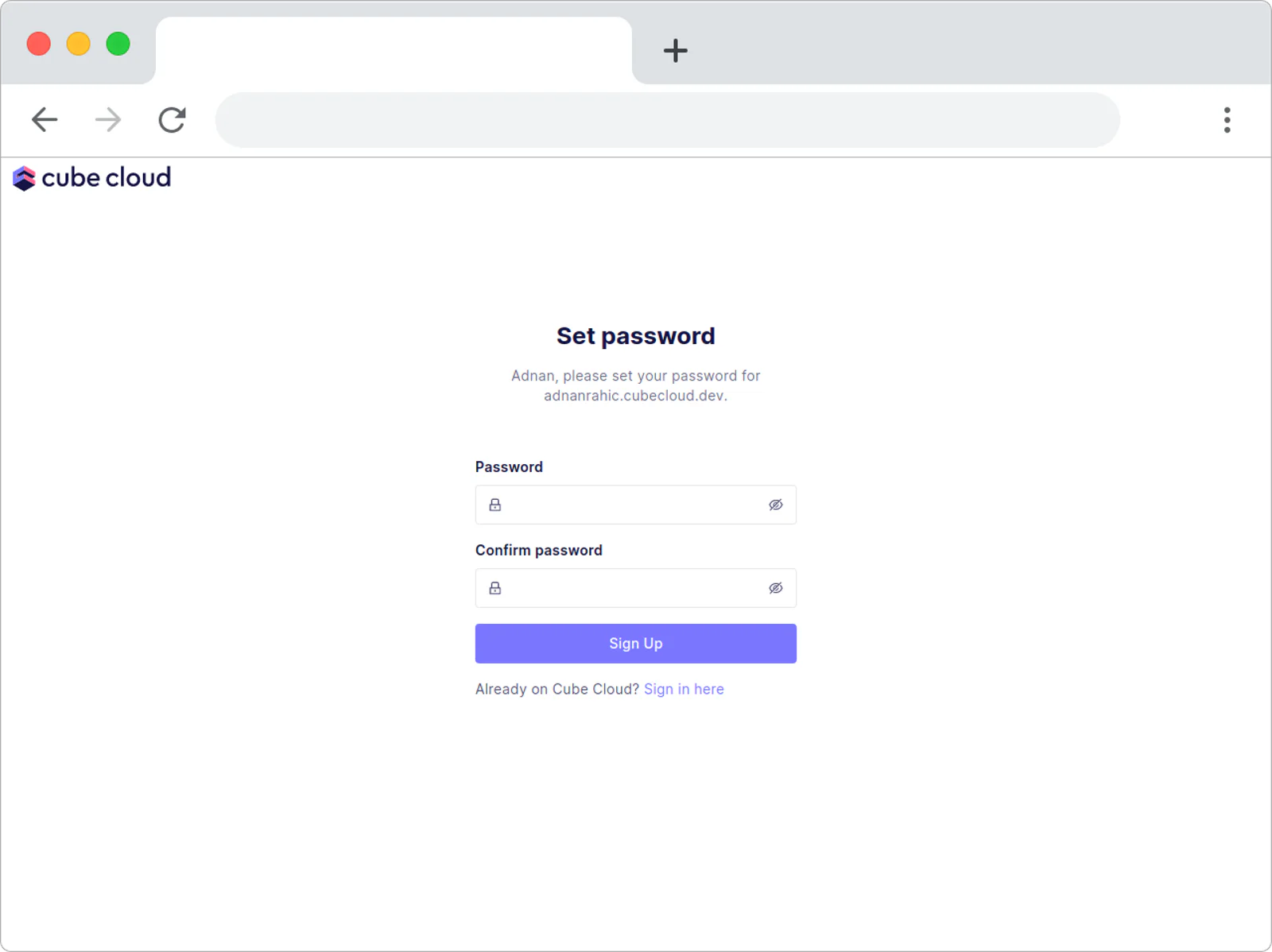This screenshot has width=1272, height=952.
Task: Open the browser three-dot menu
Action: 1227,120
